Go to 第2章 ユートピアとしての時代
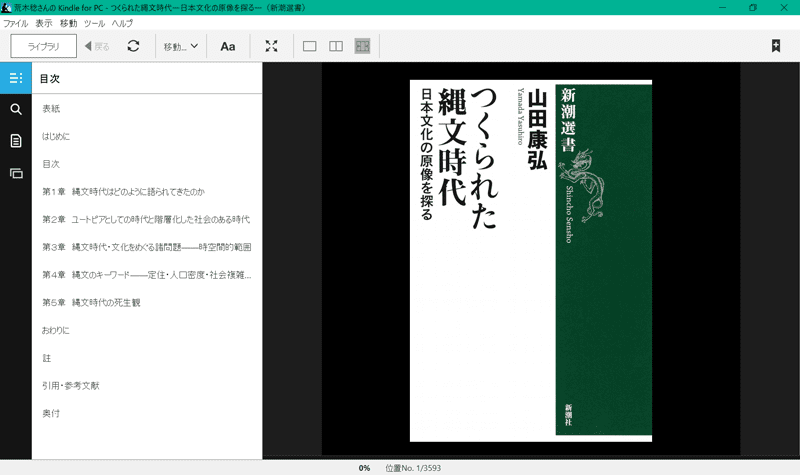The height and width of the screenshot is (475, 800). [x=147, y=219]
